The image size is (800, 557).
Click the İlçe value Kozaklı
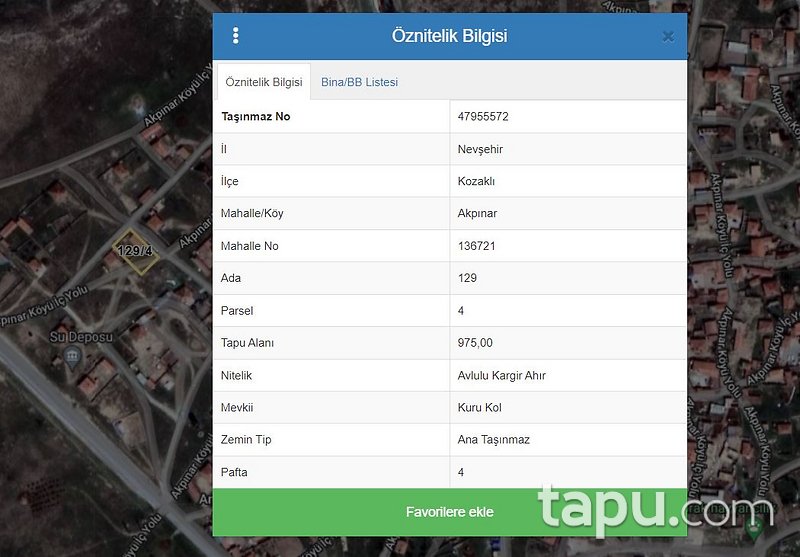(476, 181)
